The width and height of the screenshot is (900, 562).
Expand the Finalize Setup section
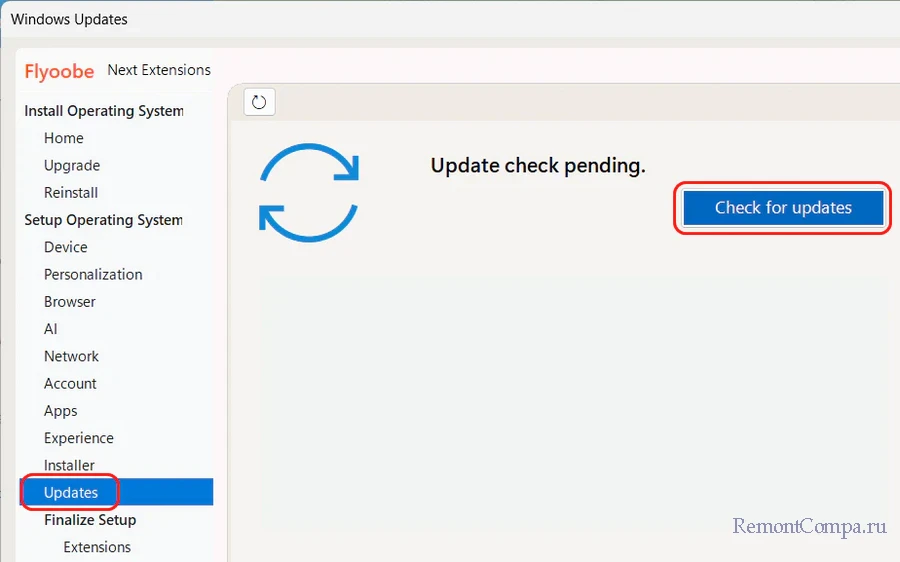pyautogui.click(x=90, y=520)
